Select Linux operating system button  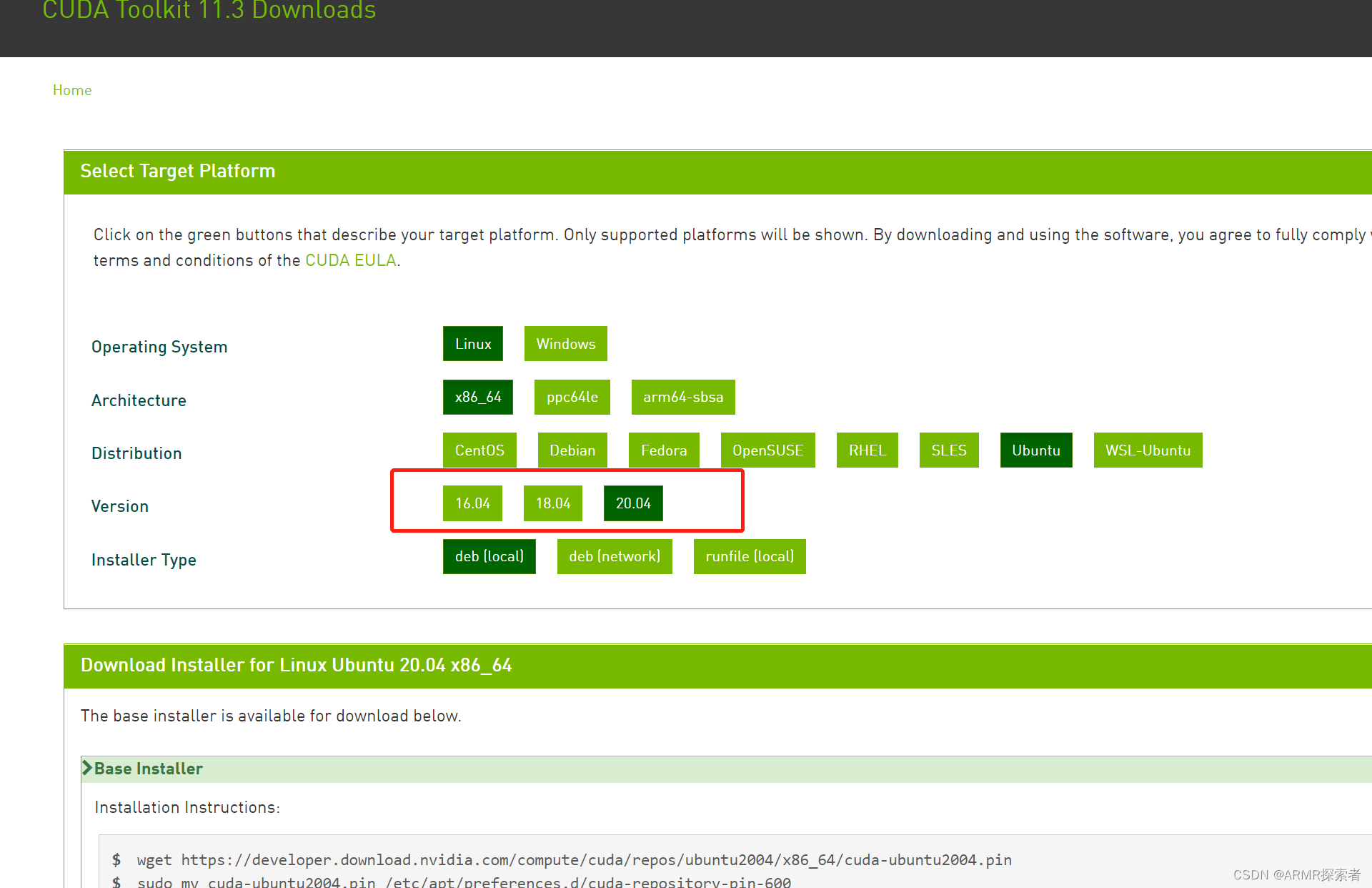(472, 344)
